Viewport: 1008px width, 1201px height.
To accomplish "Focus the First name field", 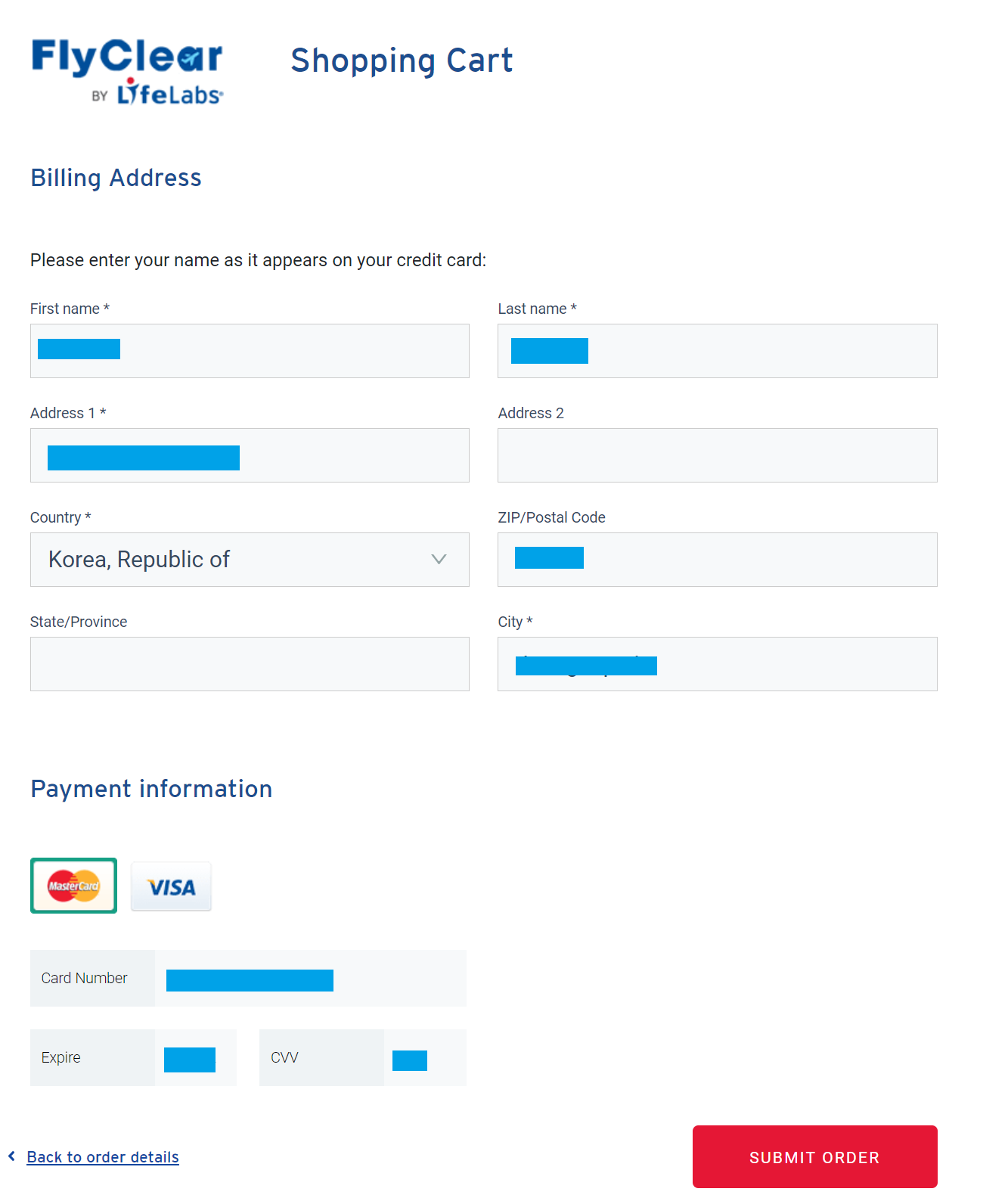I will [x=250, y=351].
